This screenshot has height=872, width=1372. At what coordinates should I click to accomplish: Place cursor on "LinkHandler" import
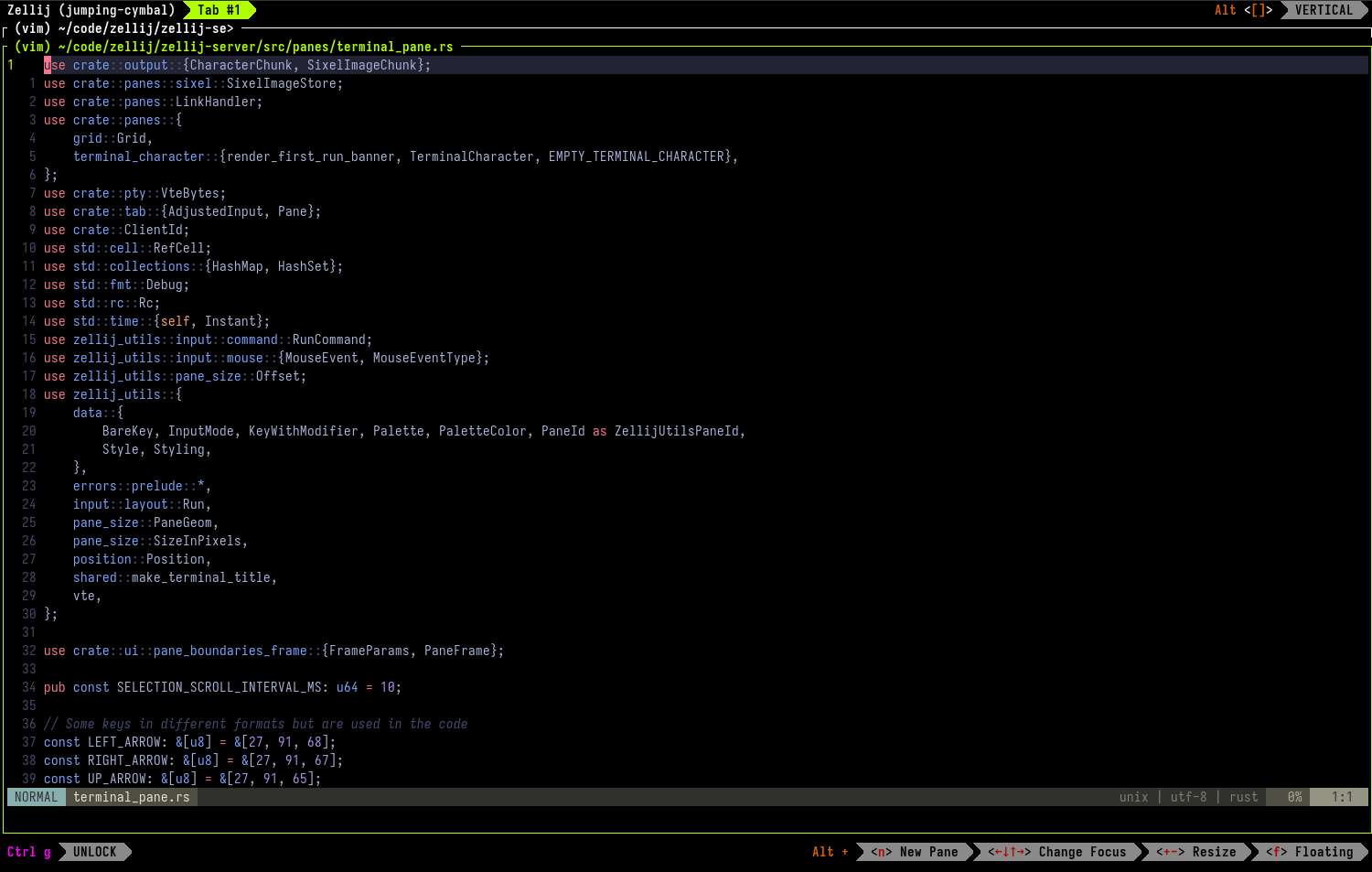(x=216, y=102)
